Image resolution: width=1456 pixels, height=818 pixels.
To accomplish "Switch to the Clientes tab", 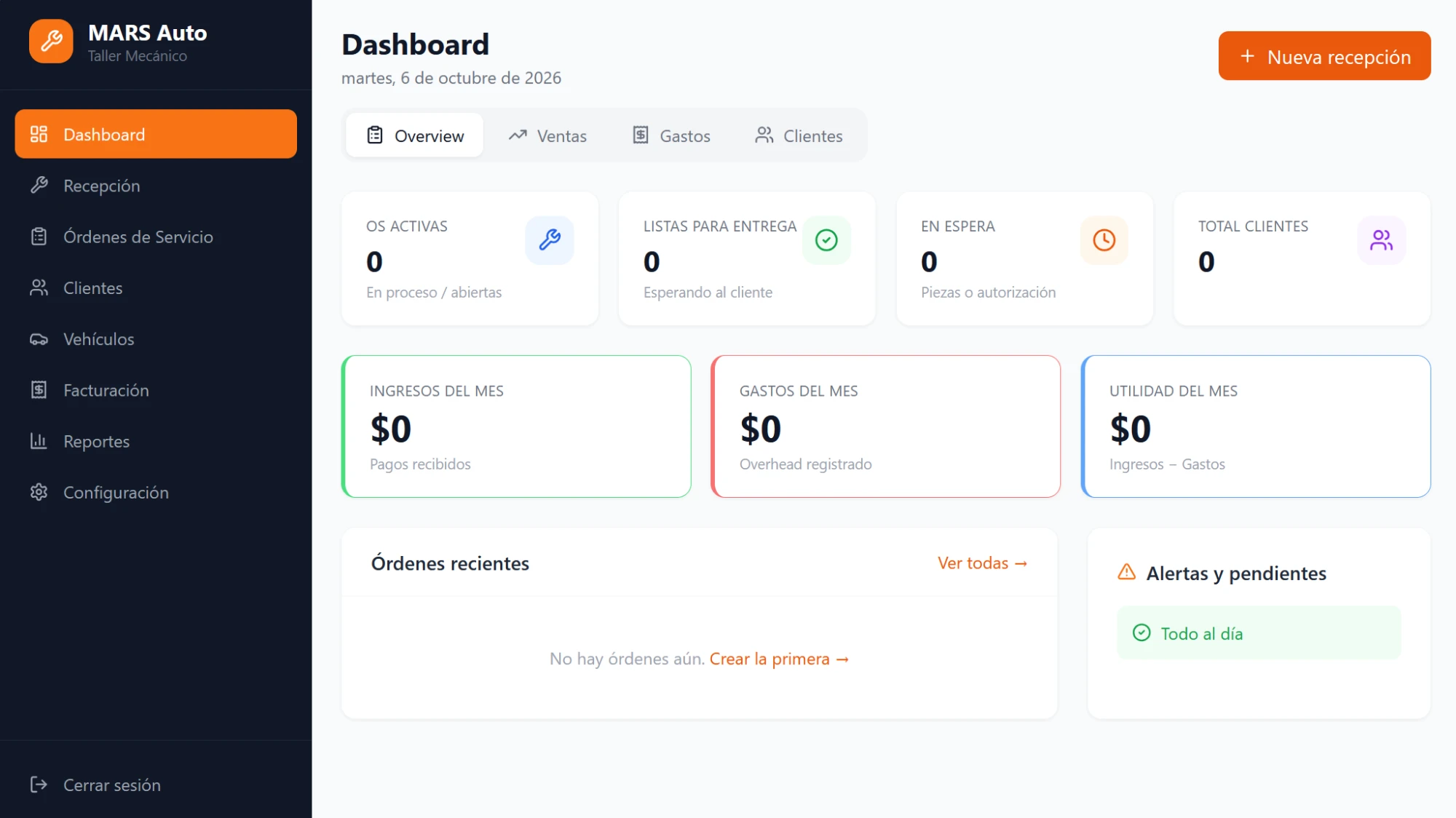I will coord(799,135).
